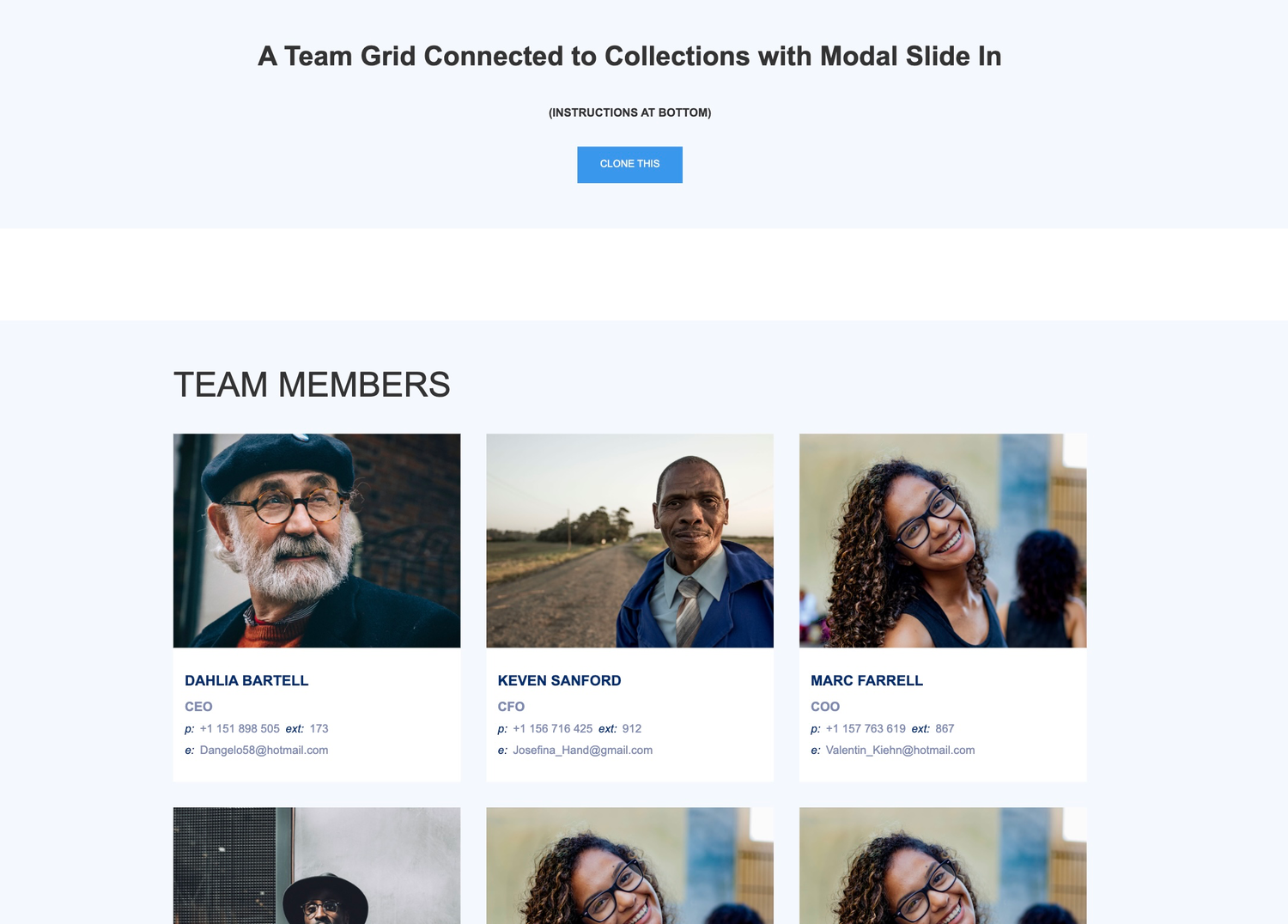Click email Dangelo58@hotmail.com
1288x924 pixels.
[x=264, y=750]
